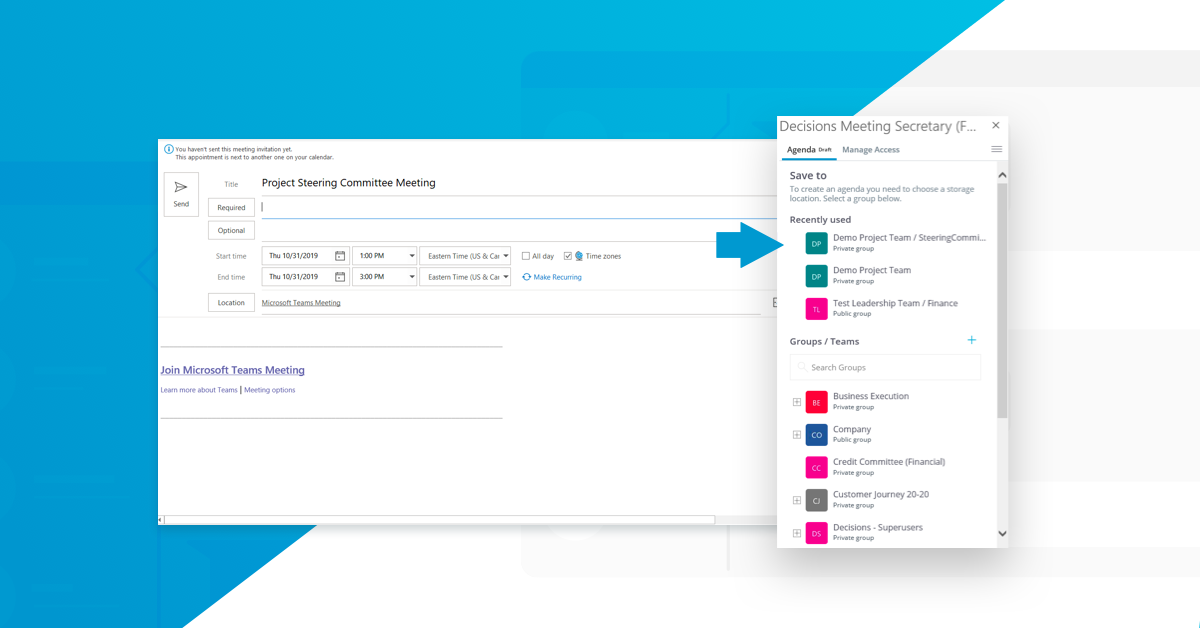Click the TL avatar icon
The image size is (1200, 628).
816,308
